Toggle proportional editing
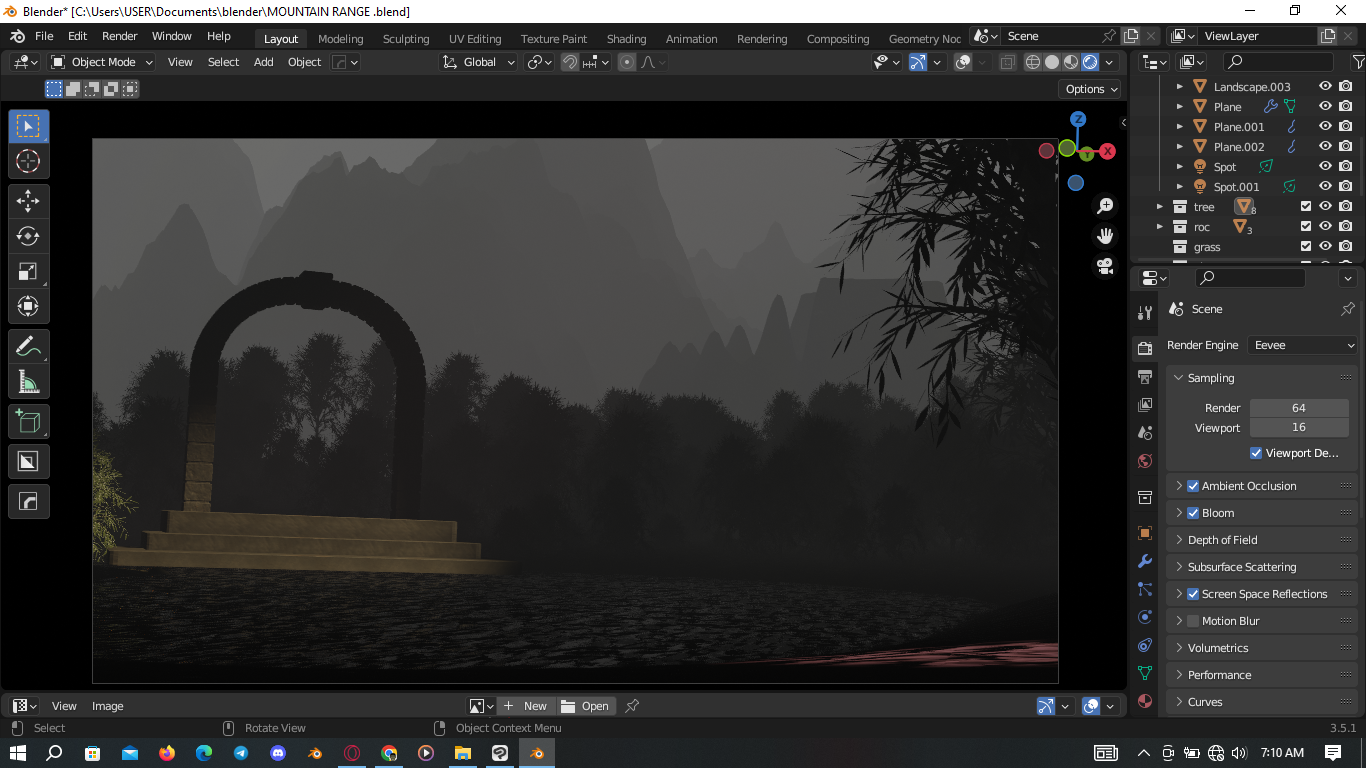The height and width of the screenshot is (768, 1366). click(627, 62)
